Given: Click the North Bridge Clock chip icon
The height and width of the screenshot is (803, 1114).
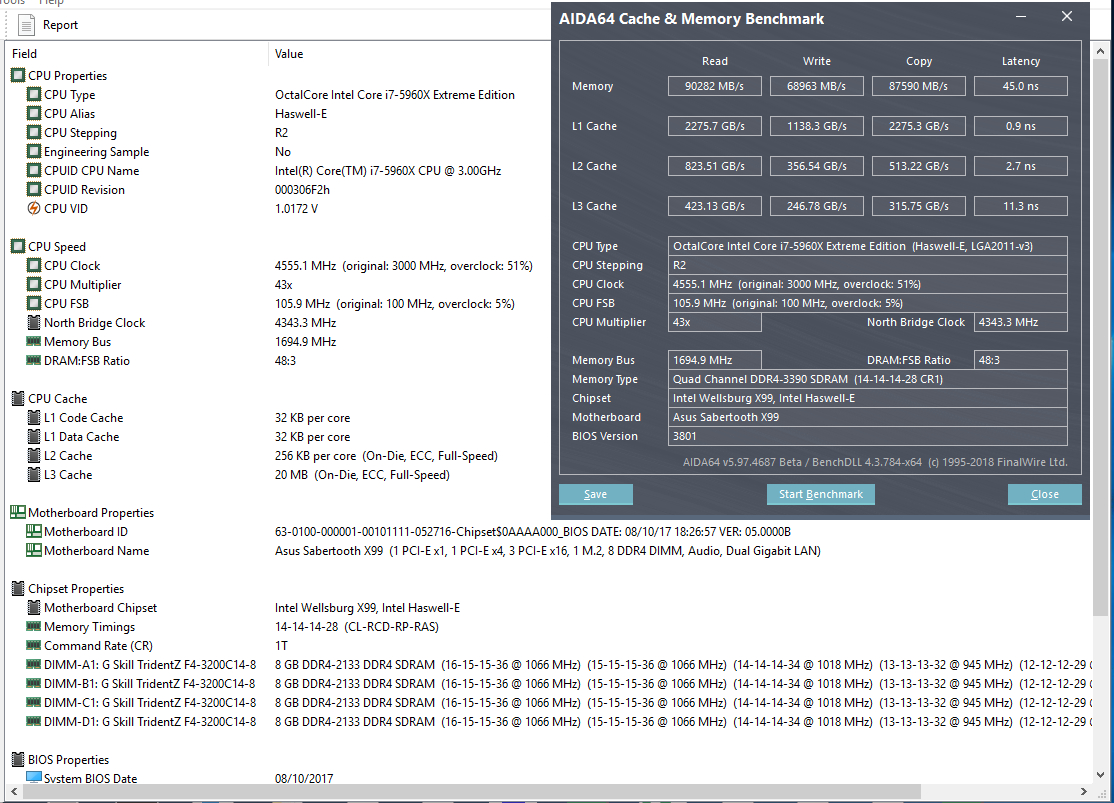Looking at the screenshot, I should tap(33, 323).
